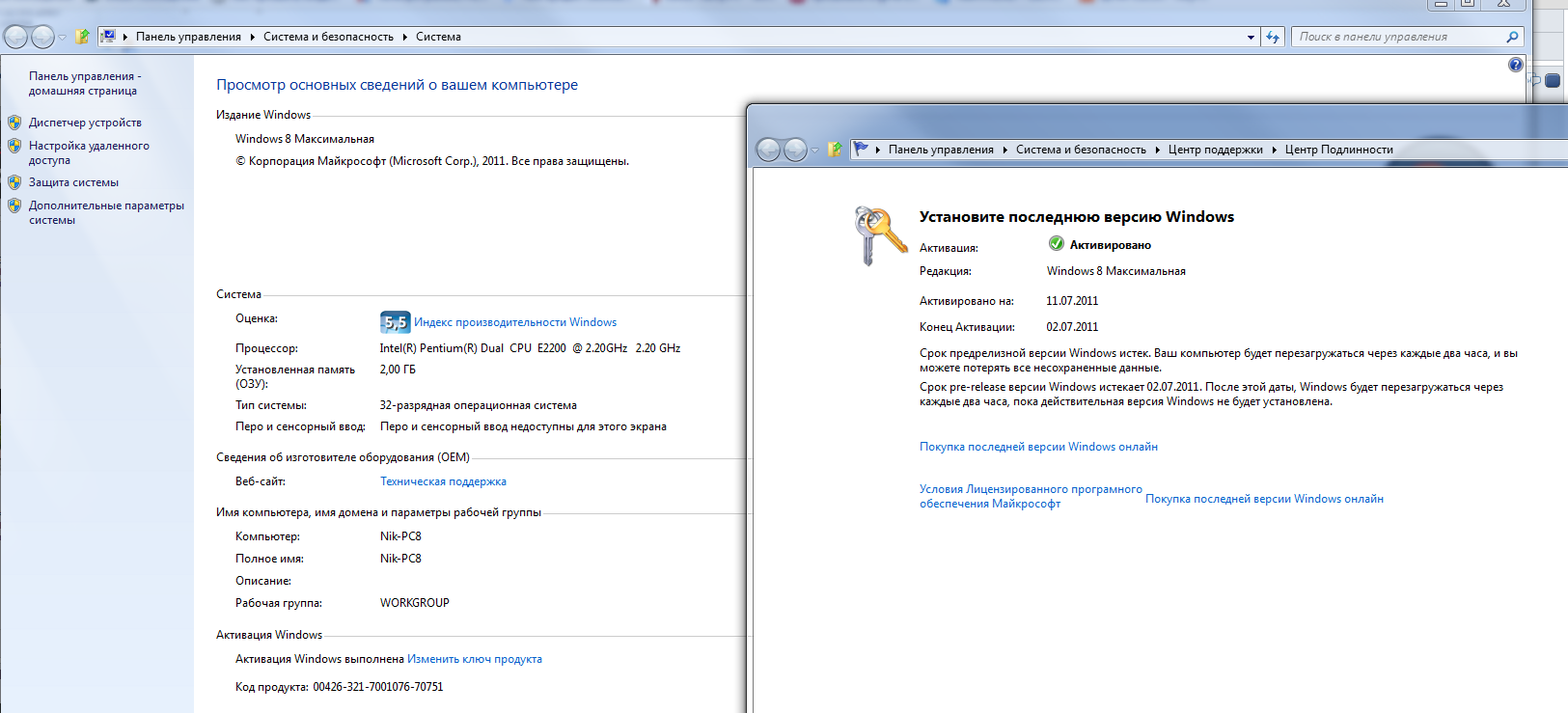Select end-of-activation date 02.07.2011

coord(1072,327)
